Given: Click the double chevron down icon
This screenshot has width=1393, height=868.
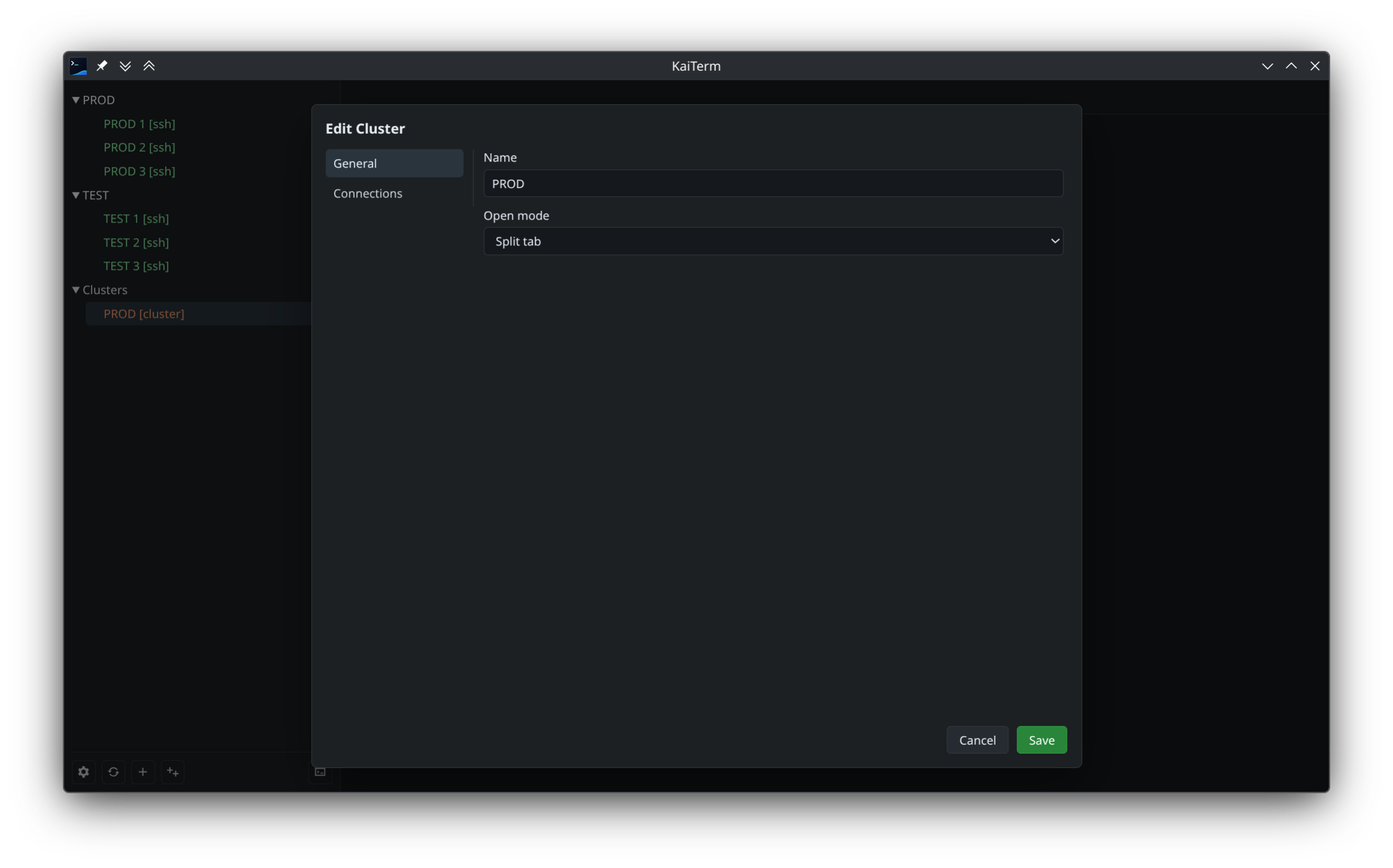Looking at the screenshot, I should (125, 66).
